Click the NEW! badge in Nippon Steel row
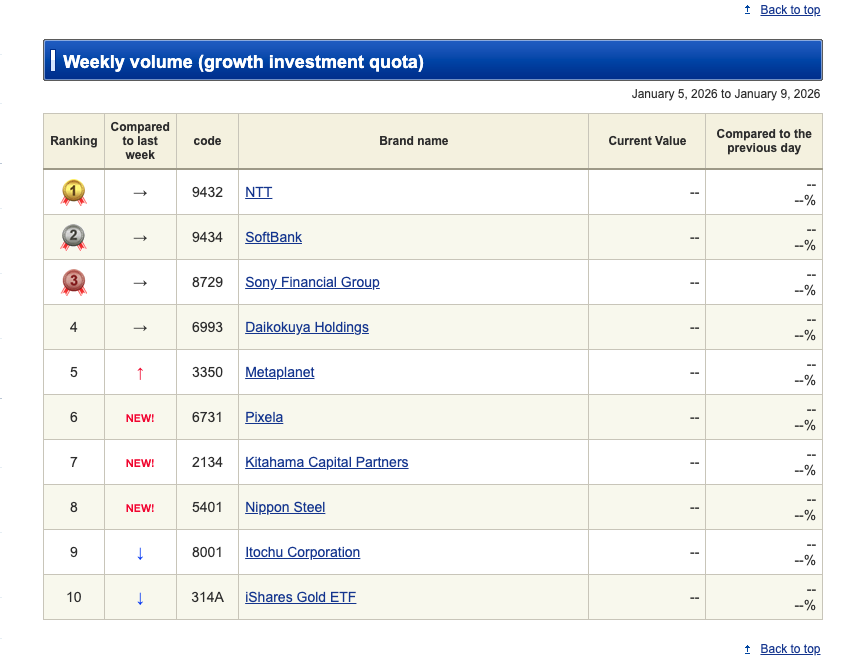 [140, 508]
